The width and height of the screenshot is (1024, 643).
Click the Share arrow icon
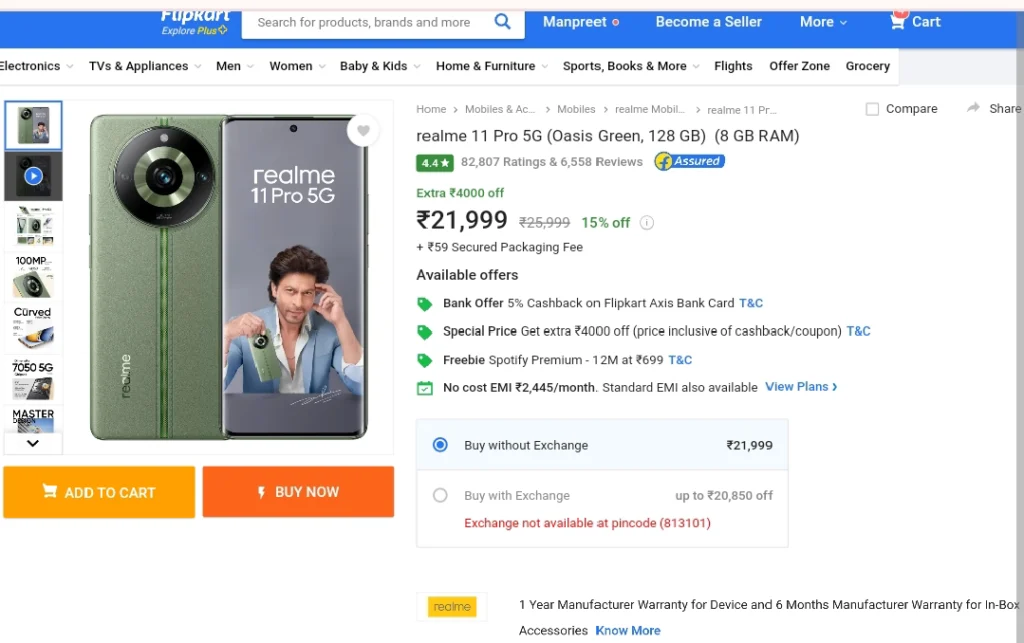click(x=973, y=108)
